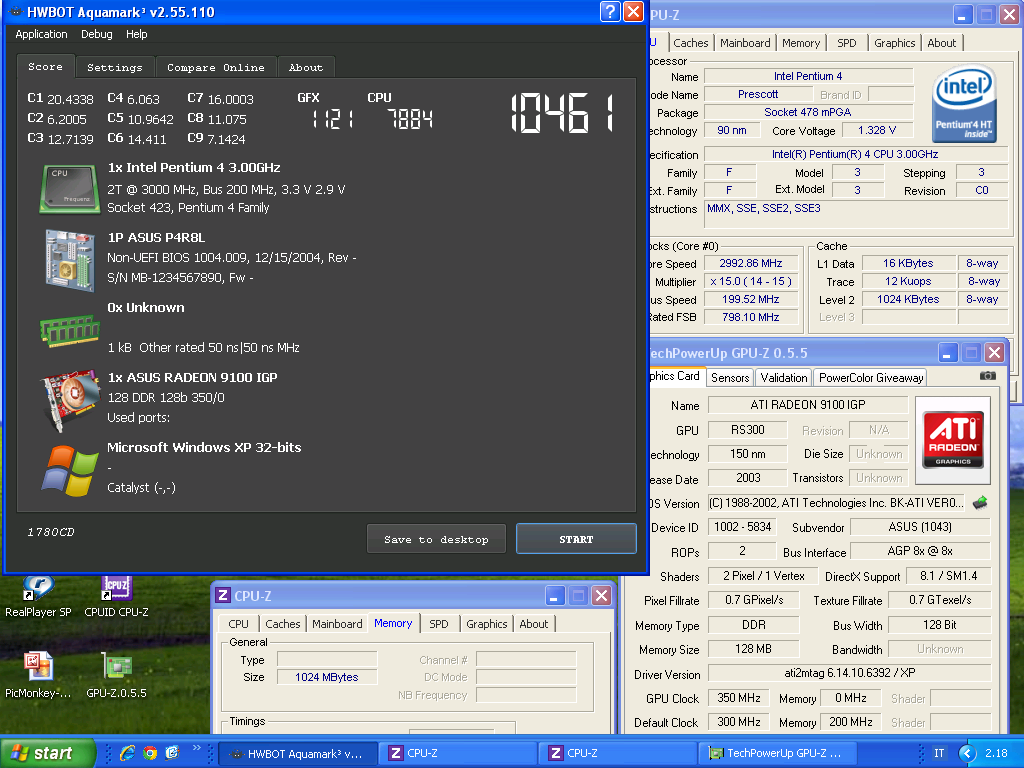Click the Z icon in the bottom CPU-Z title bar
Image resolution: width=1024 pixels, height=768 pixels.
(x=223, y=596)
